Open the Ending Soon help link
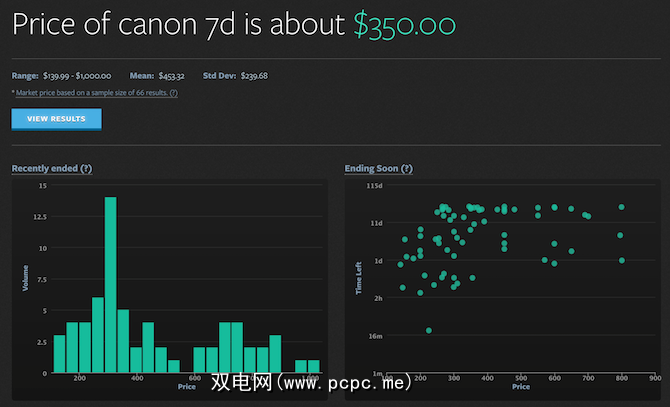Image resolution: width=670 pixels, height=407 pixels. [379, 168]
